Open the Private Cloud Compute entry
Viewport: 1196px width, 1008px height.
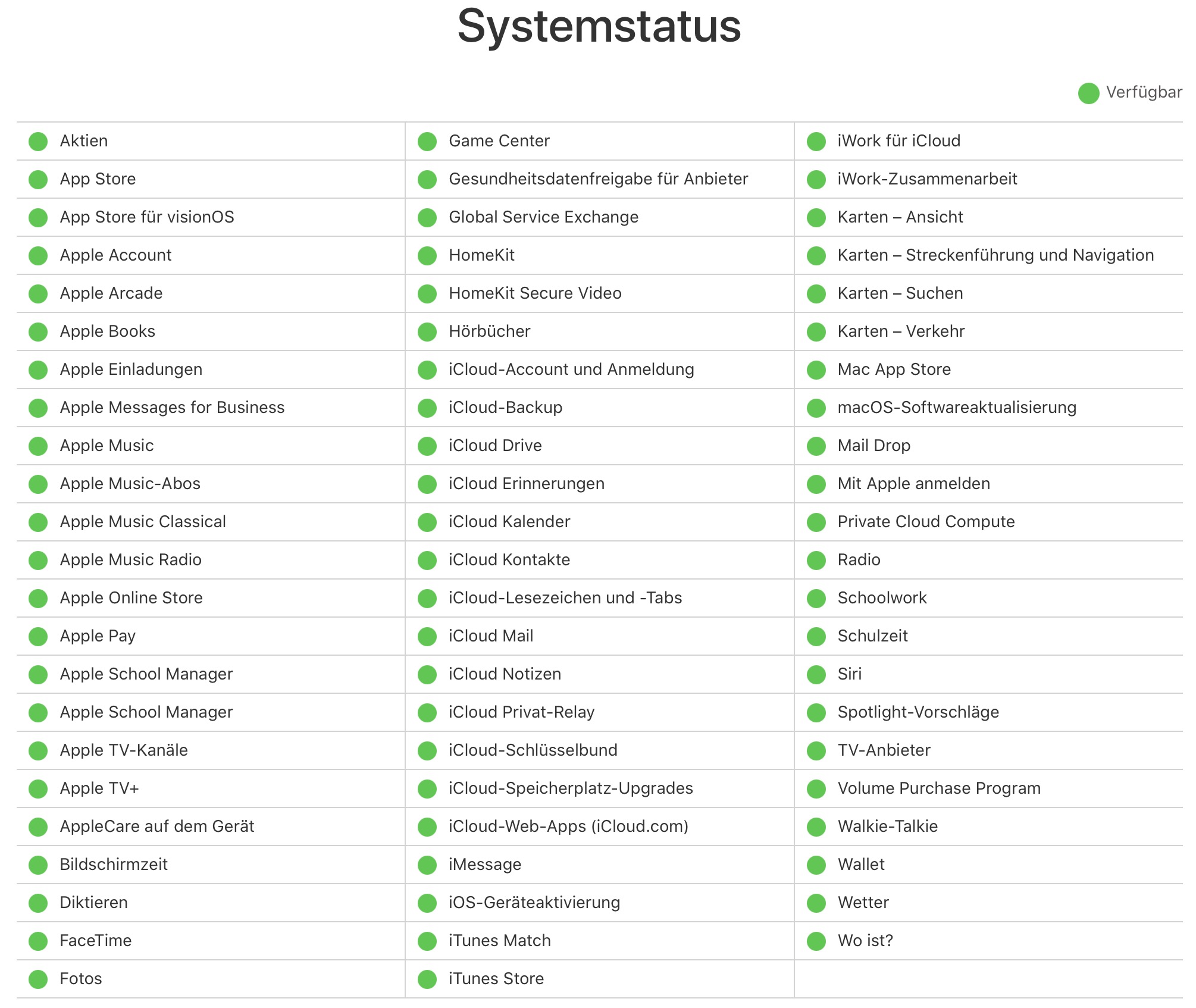click(926, 522)
